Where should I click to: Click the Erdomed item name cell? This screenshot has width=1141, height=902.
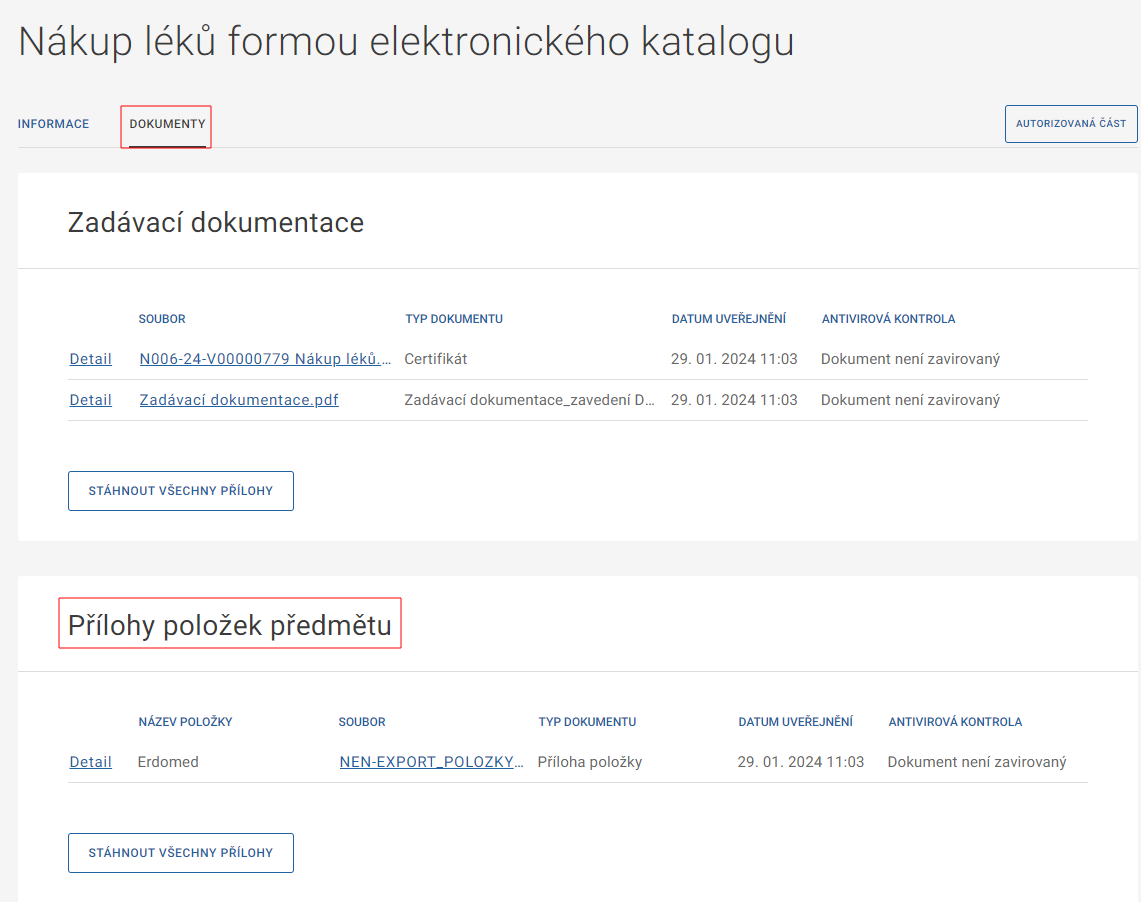tap(168, 762)
